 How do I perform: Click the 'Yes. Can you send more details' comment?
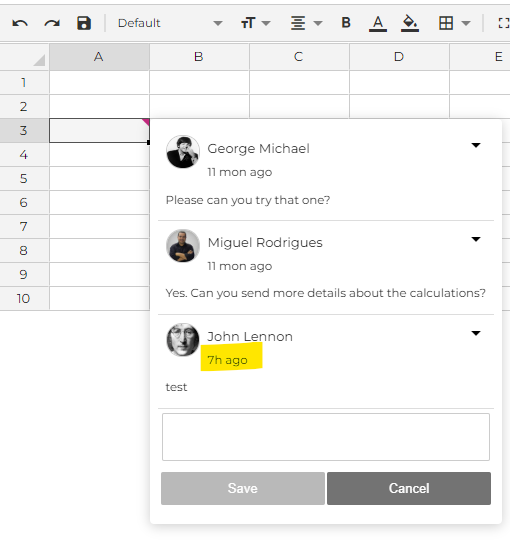pos(325,293)
